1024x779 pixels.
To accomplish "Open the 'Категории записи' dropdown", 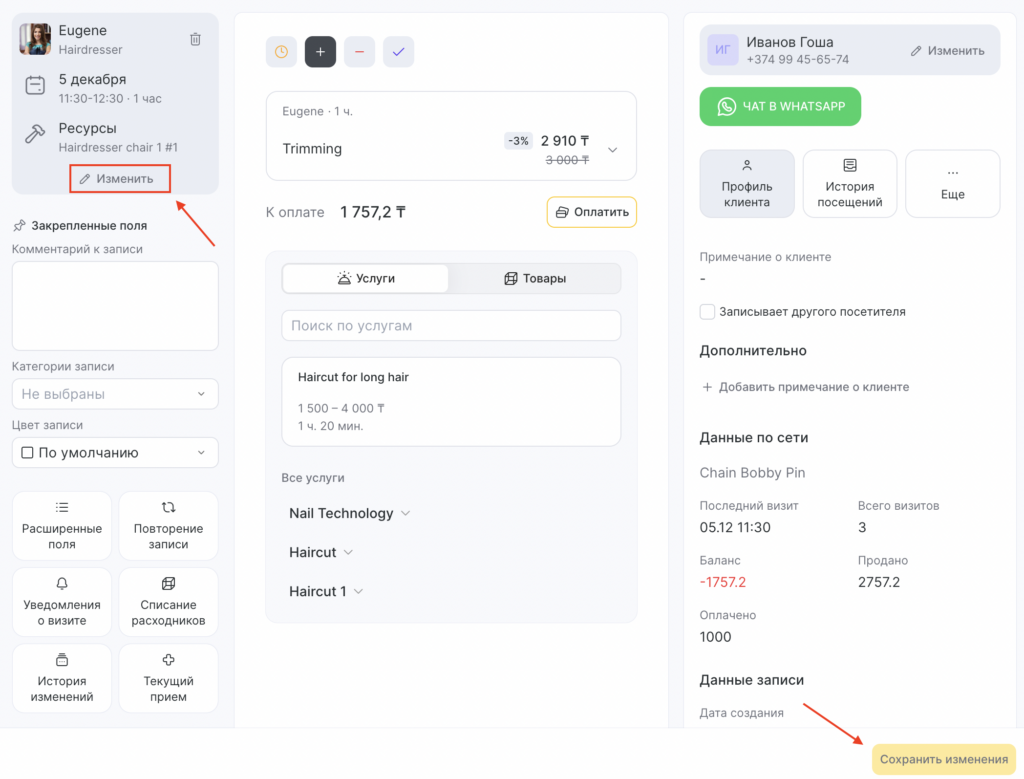I will click(115, 394).
